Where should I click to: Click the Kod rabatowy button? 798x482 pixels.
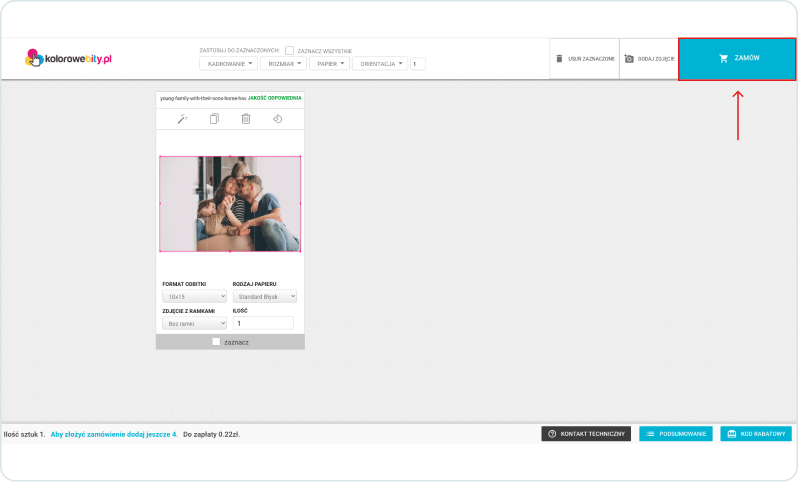click(x=755, y=434)
